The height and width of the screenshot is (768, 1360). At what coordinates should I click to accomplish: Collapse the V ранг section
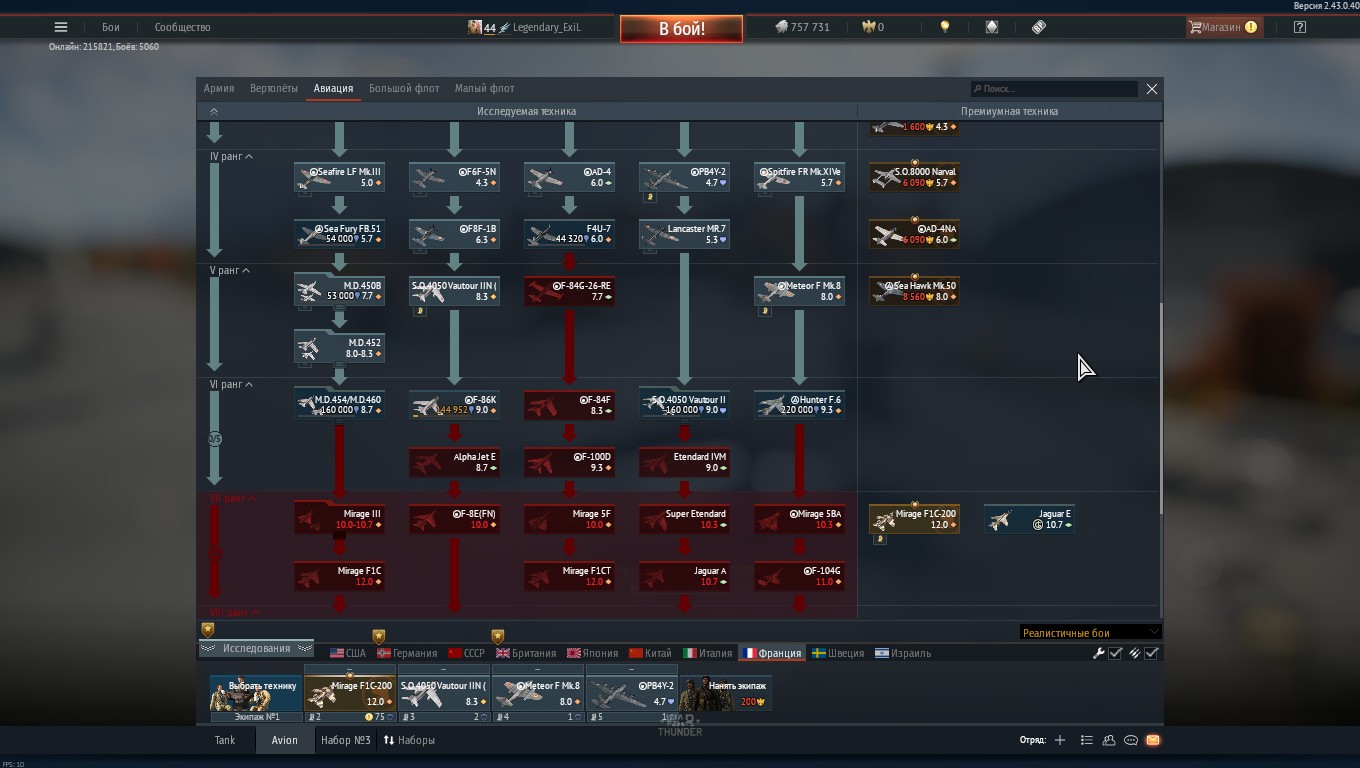[x=231, y=271]
